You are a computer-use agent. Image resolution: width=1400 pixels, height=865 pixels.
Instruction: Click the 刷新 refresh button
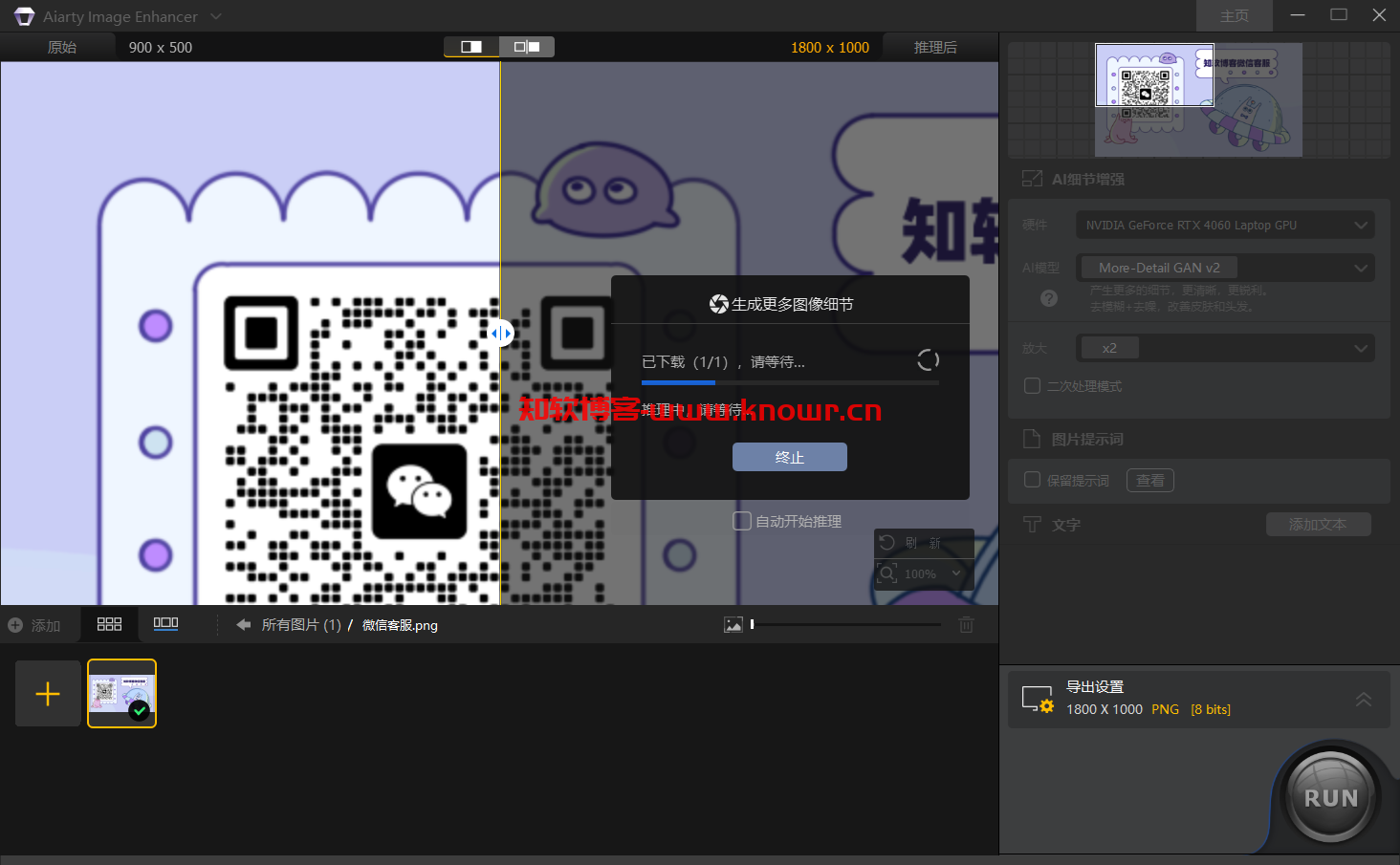(x=924, y=543)
